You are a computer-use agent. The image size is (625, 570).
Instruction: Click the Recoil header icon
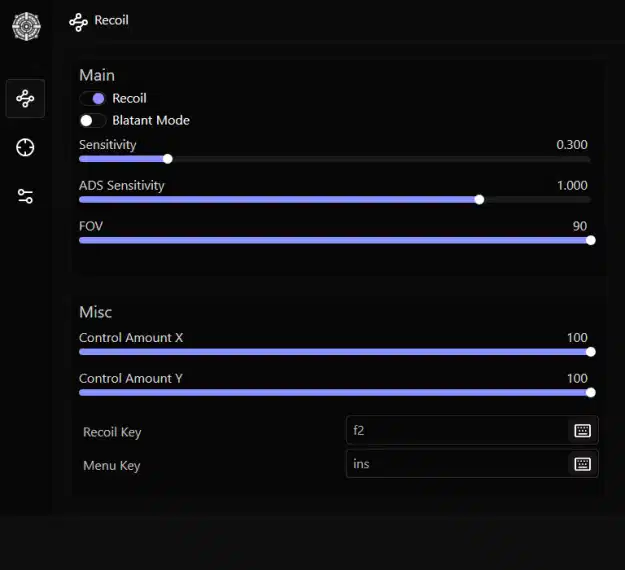point(79,22)
